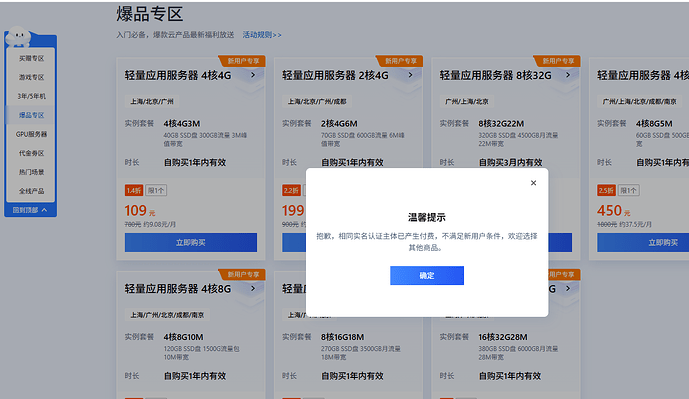
Task: Click 回到顶部 back-to-top button
Action: tap(30, 210)
